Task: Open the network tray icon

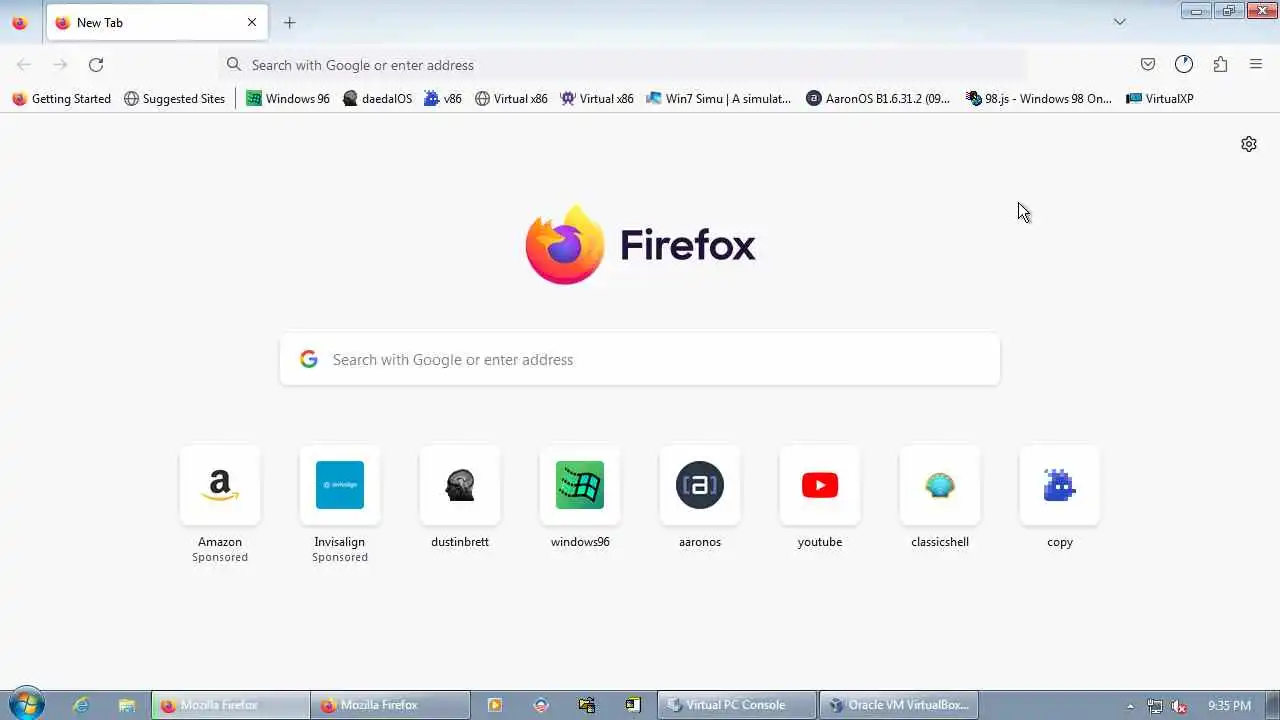Action: point(1155,706)
